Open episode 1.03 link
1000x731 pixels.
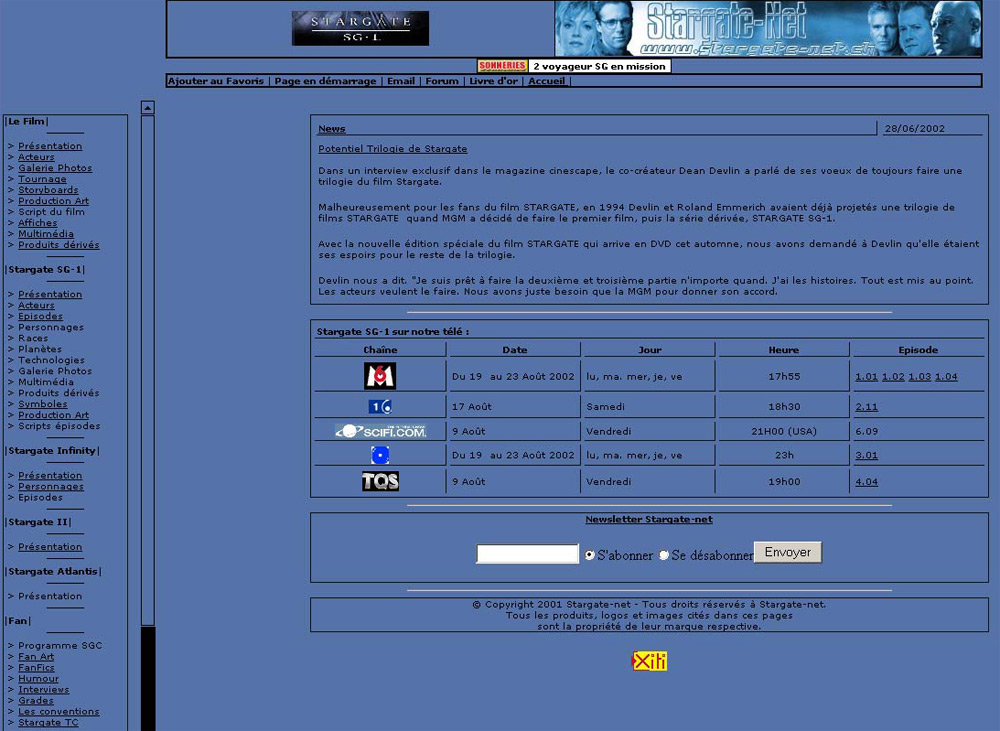pyautogui.click(x=920, y=376)
